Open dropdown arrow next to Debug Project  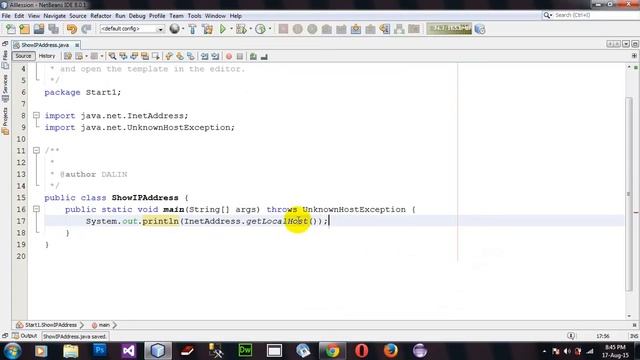[x=250, y=29]
